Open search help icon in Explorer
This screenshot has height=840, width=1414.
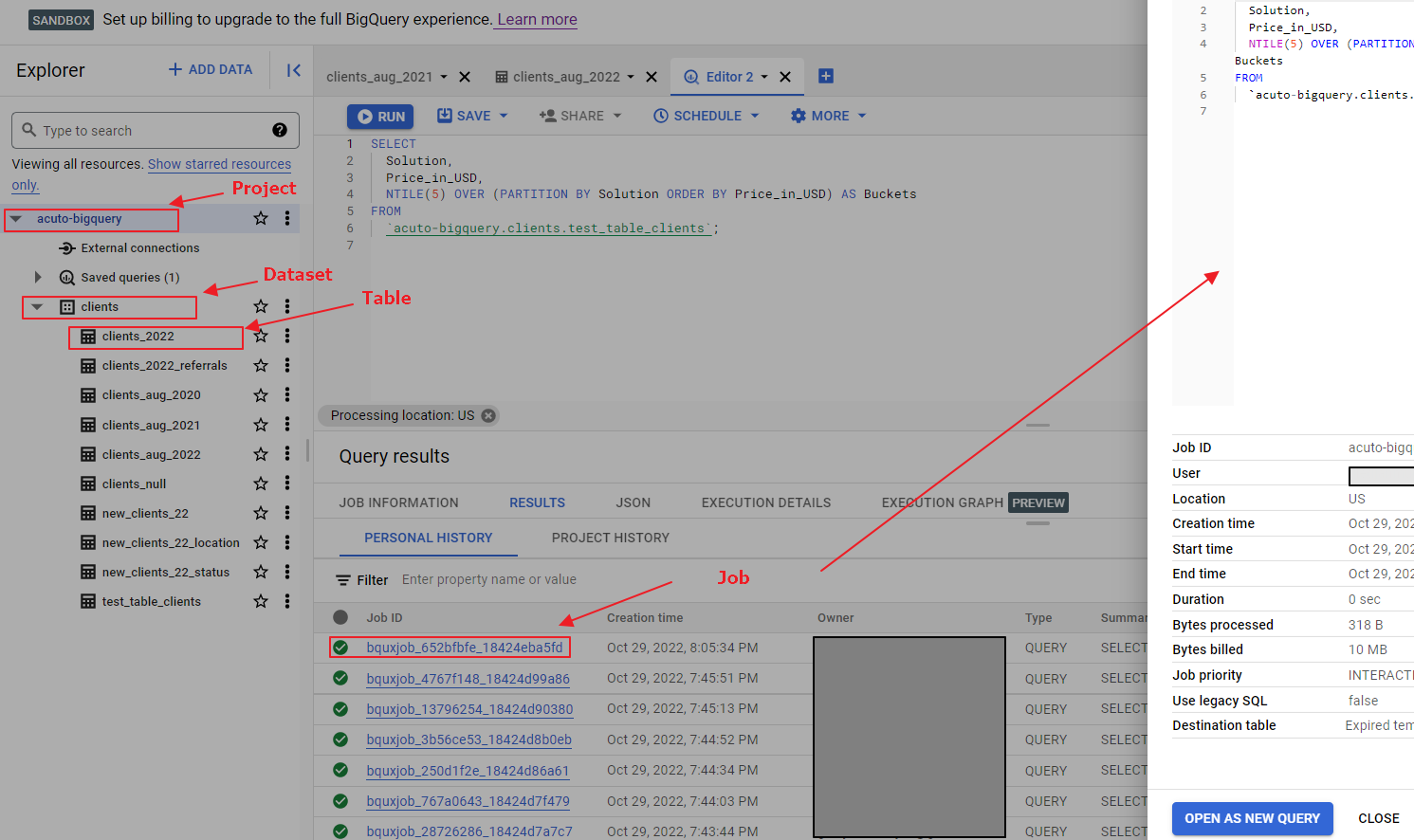coord(280,130)
